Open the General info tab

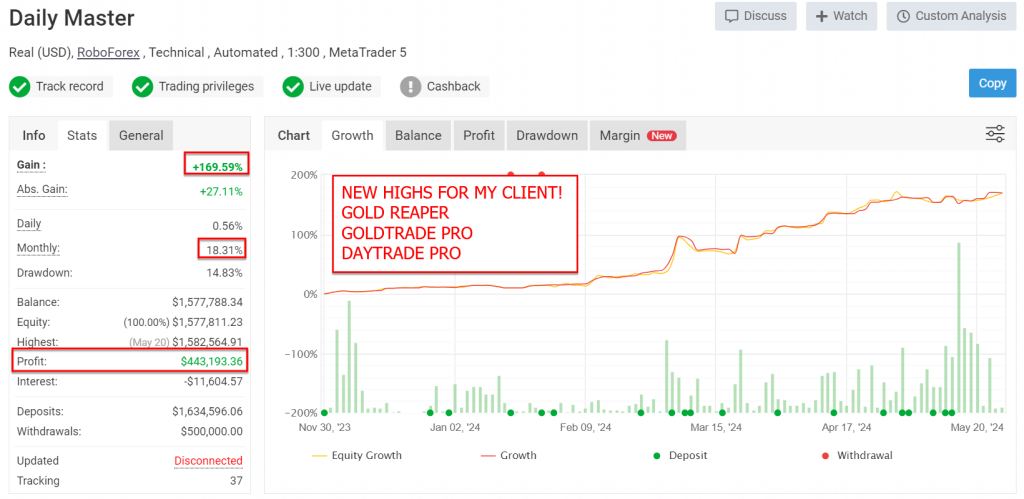click(x=141, y=136)
